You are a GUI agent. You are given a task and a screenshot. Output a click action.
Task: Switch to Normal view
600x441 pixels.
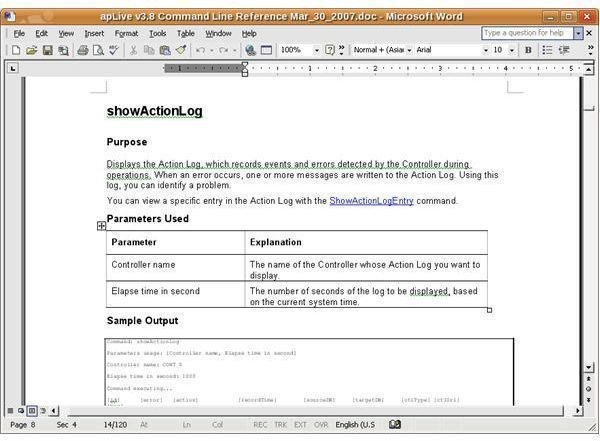coord(10,411)
